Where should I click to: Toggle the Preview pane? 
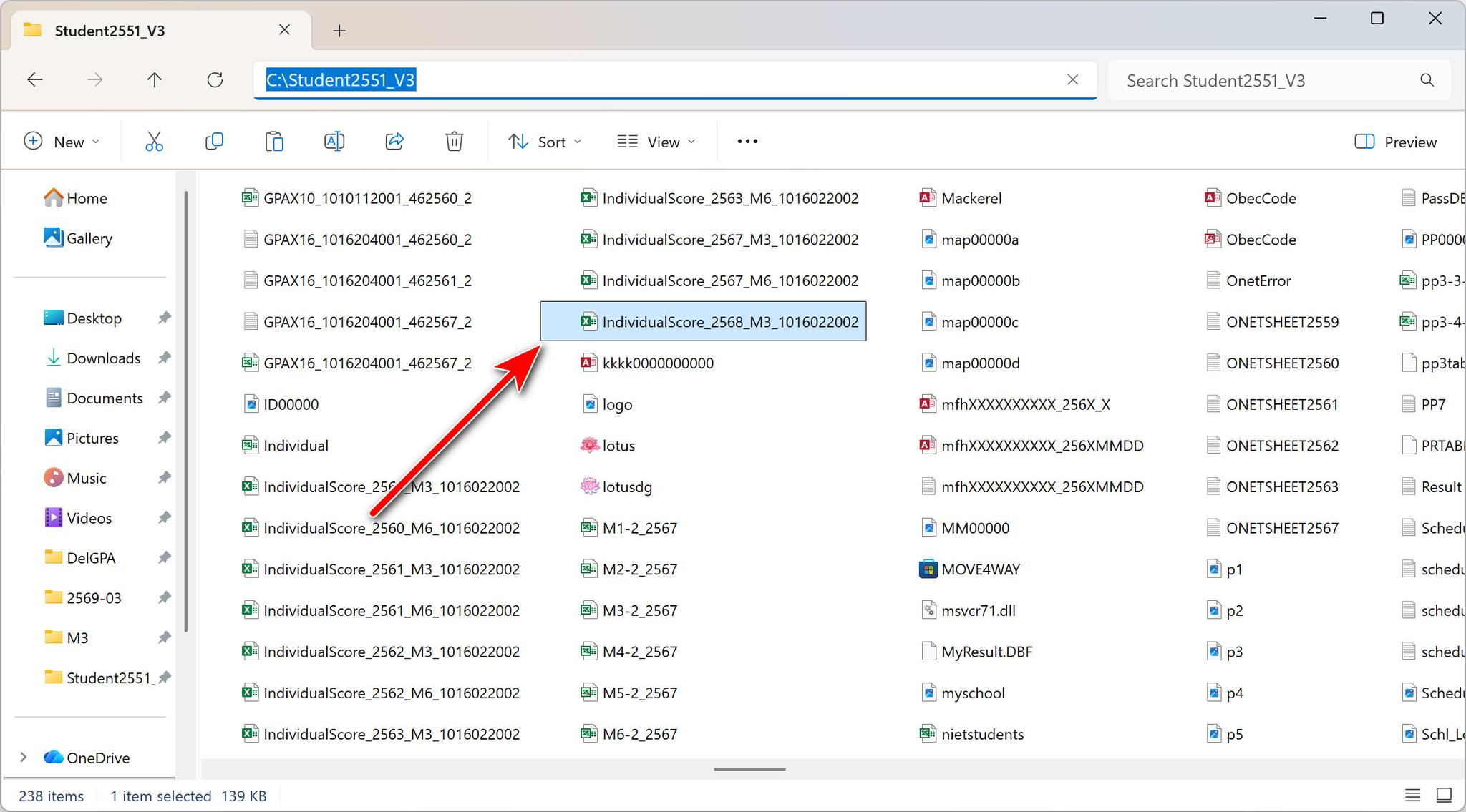[x=1395, y=142]
